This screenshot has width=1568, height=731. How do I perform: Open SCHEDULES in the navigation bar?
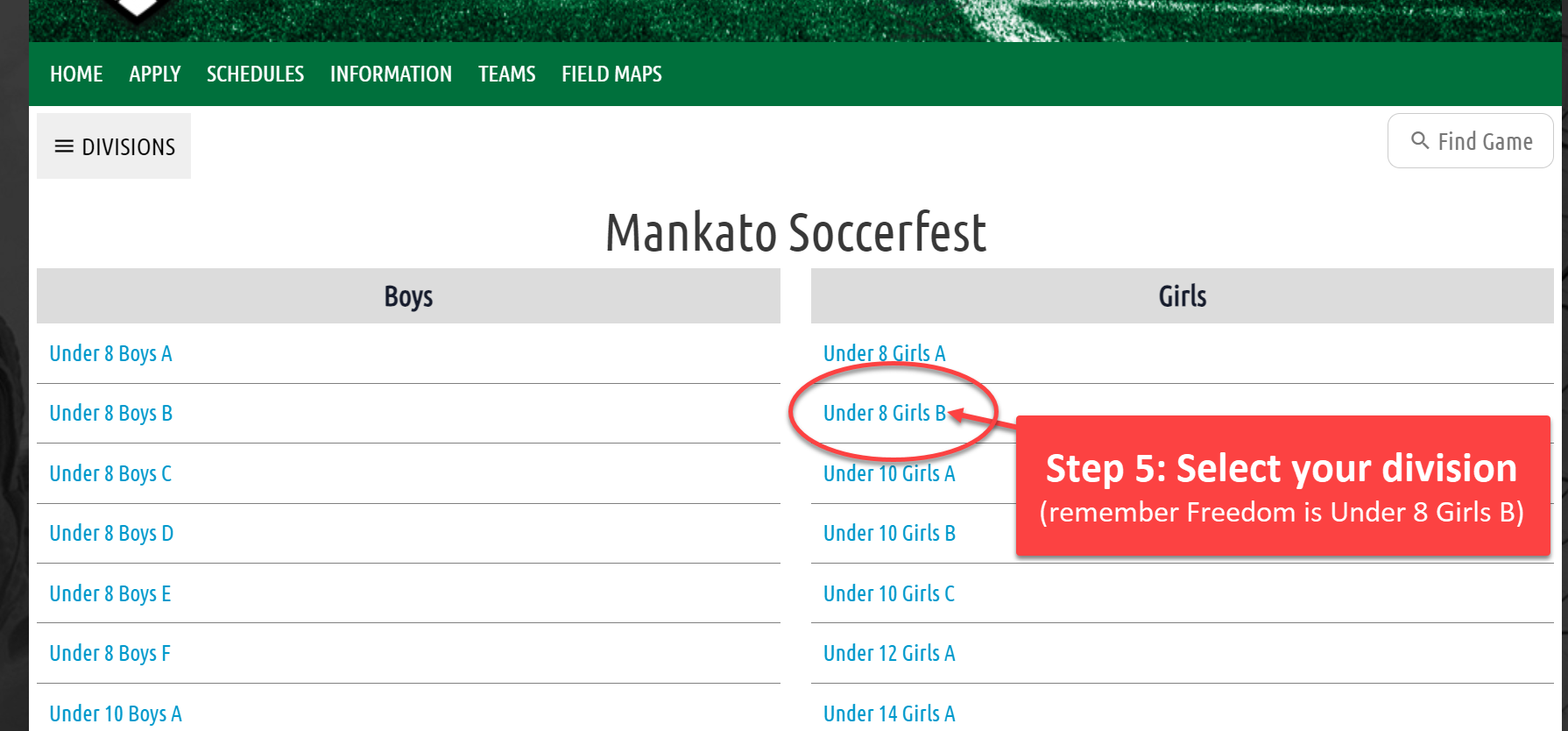click(x=255, y=75)
